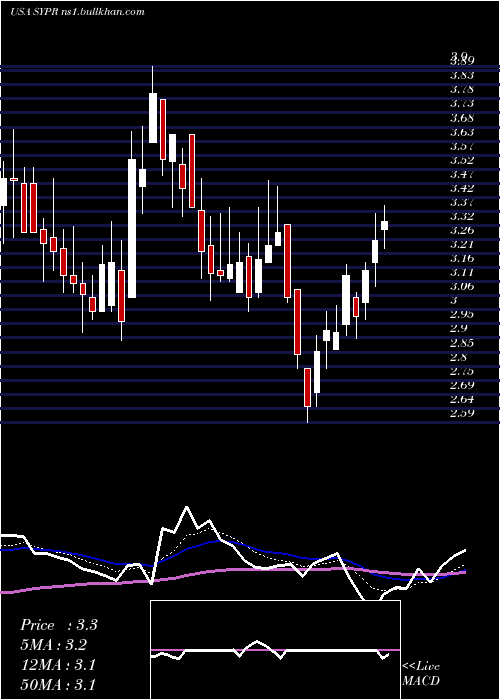The width and height of the screenshot is (500, 700).
Task: Click the 3.37 price axis label
Action: point(462,203)
